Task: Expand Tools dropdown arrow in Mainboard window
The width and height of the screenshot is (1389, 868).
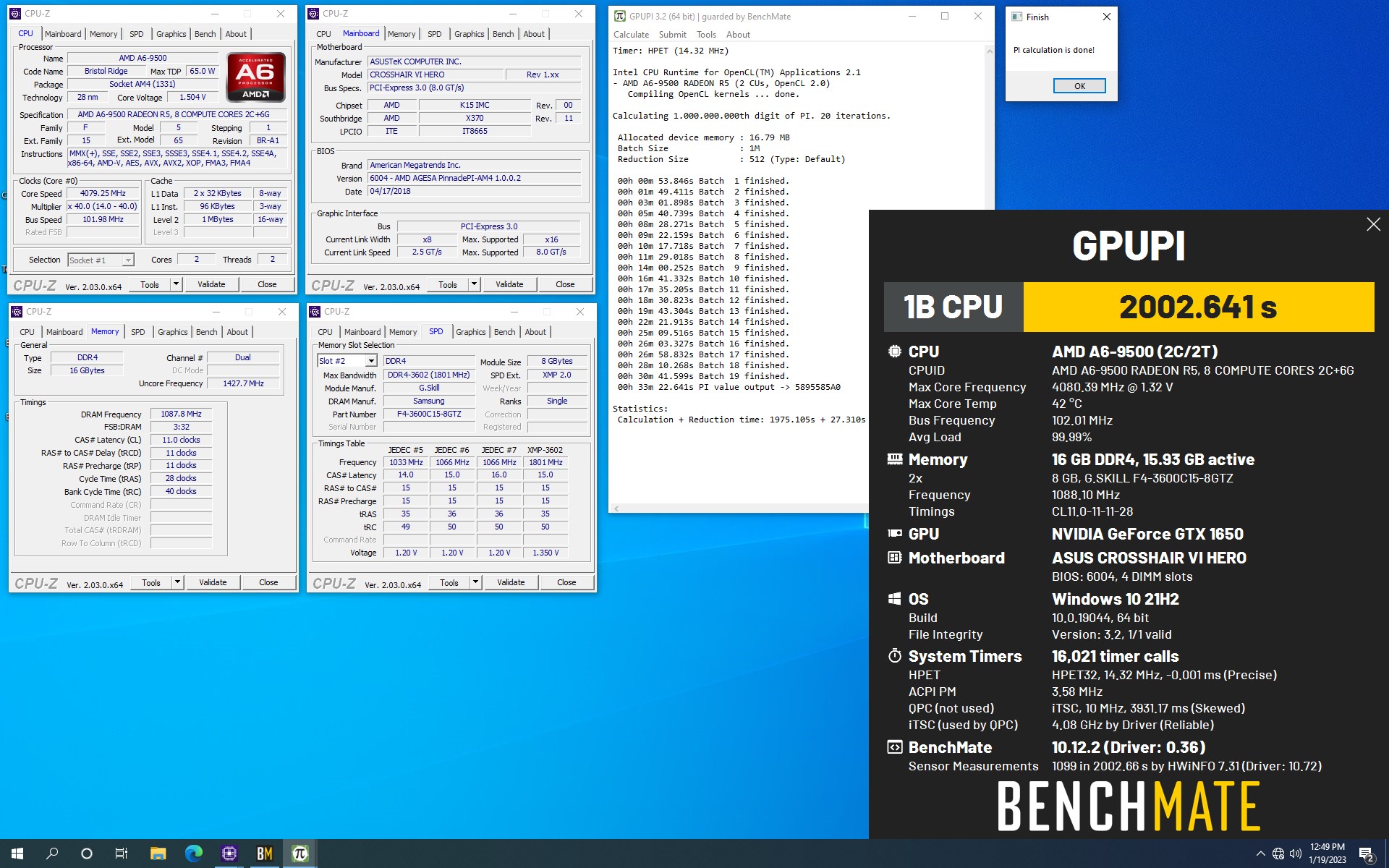Action: (x=474, y=284)
